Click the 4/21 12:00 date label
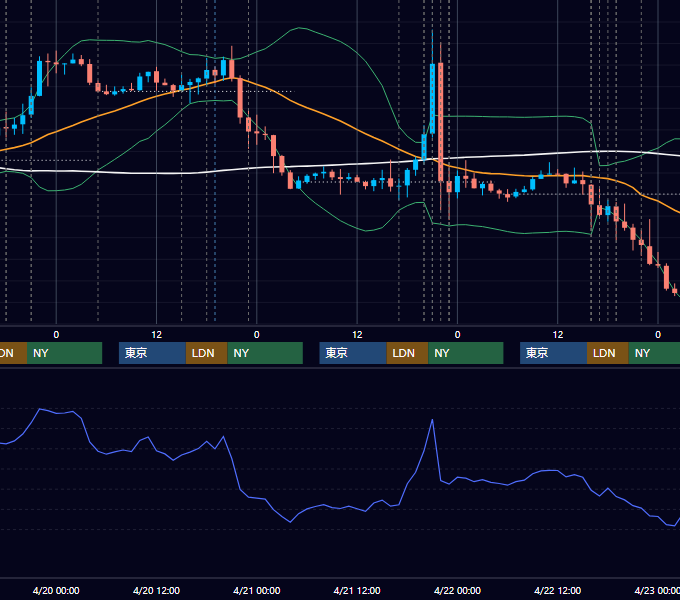 click(357, 590)
